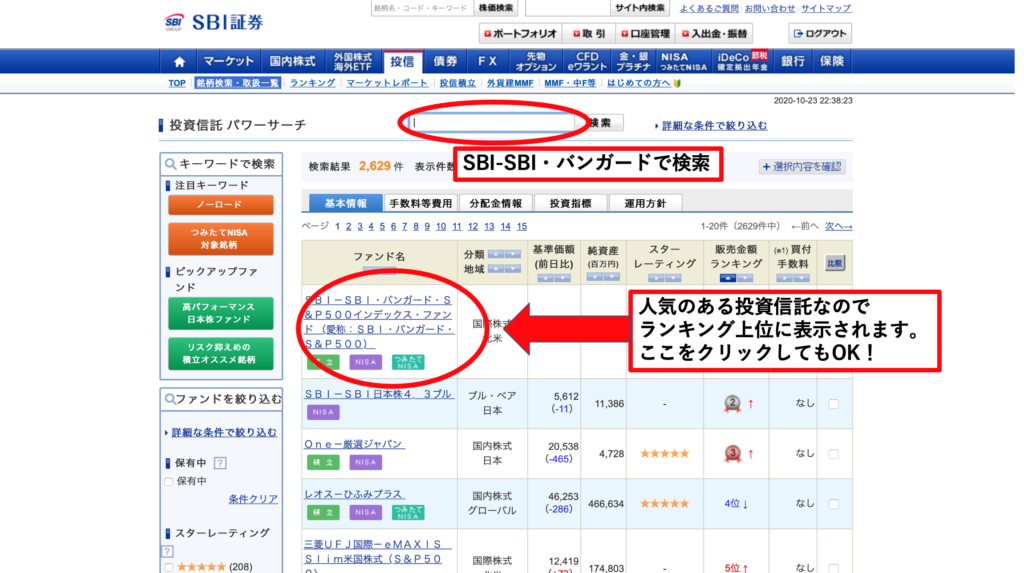The height and width of the screenshot is (573, 1024).
Task: Click the silver rank-2 medal icon
Action: (x=732, y=404)
